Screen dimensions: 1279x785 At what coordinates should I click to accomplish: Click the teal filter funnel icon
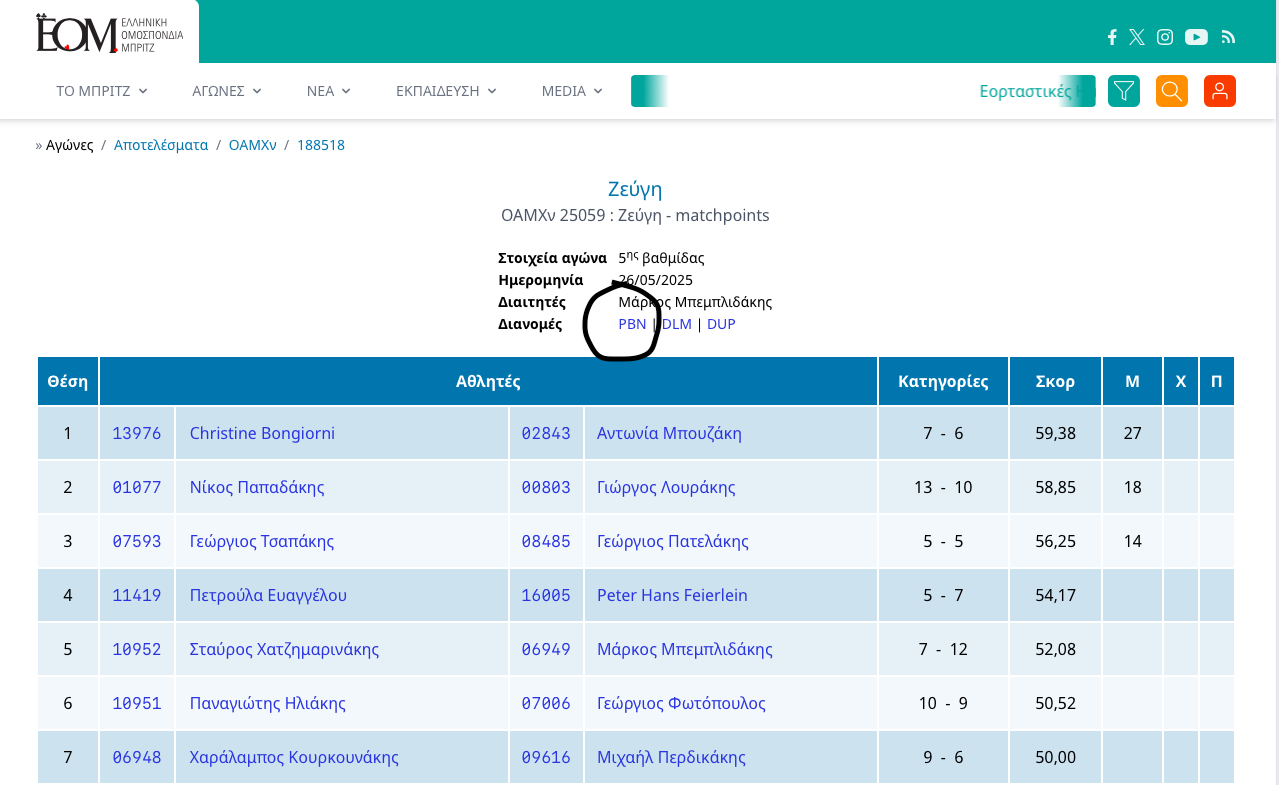(x=1124, y=91)
